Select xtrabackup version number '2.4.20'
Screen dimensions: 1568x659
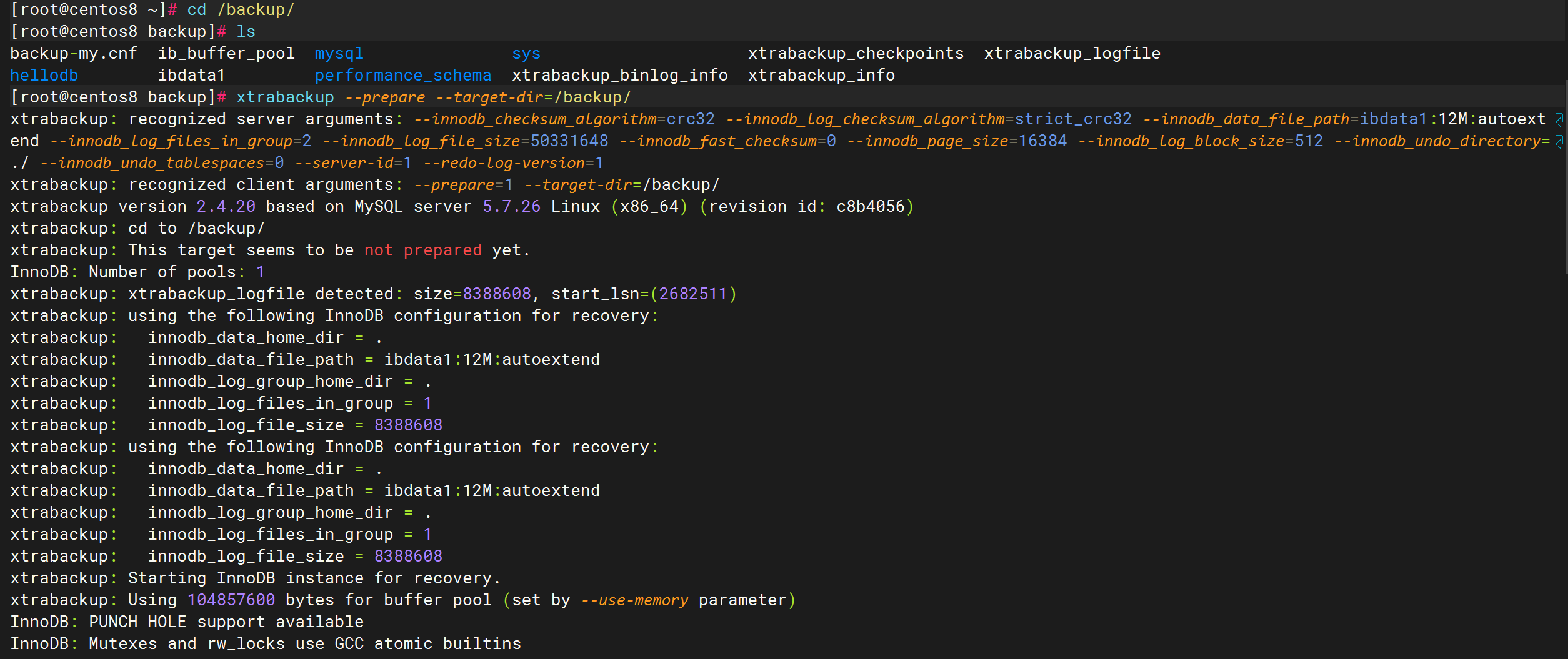226,207
